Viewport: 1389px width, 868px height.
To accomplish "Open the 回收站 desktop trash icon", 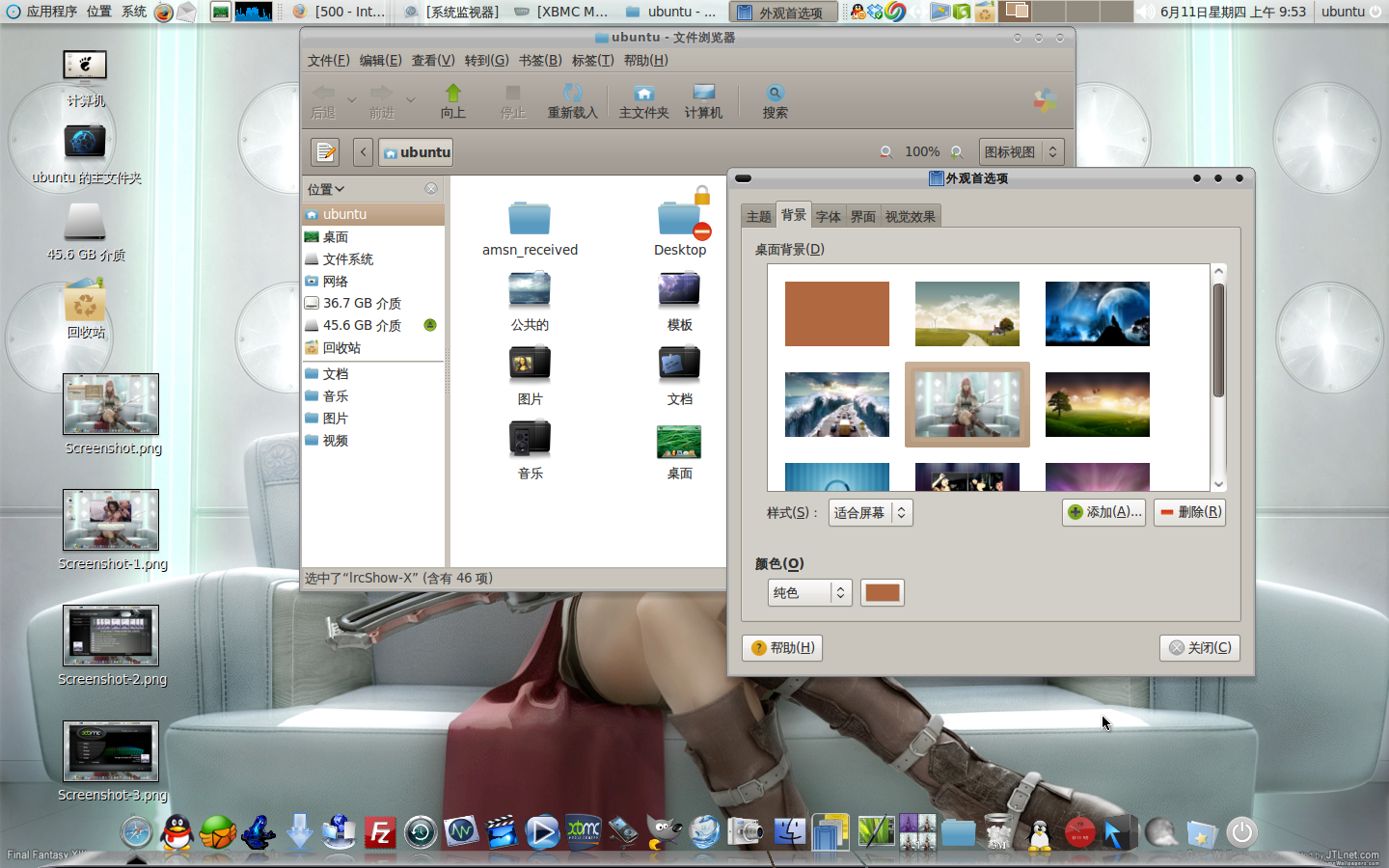I will [x=85, y=309].
